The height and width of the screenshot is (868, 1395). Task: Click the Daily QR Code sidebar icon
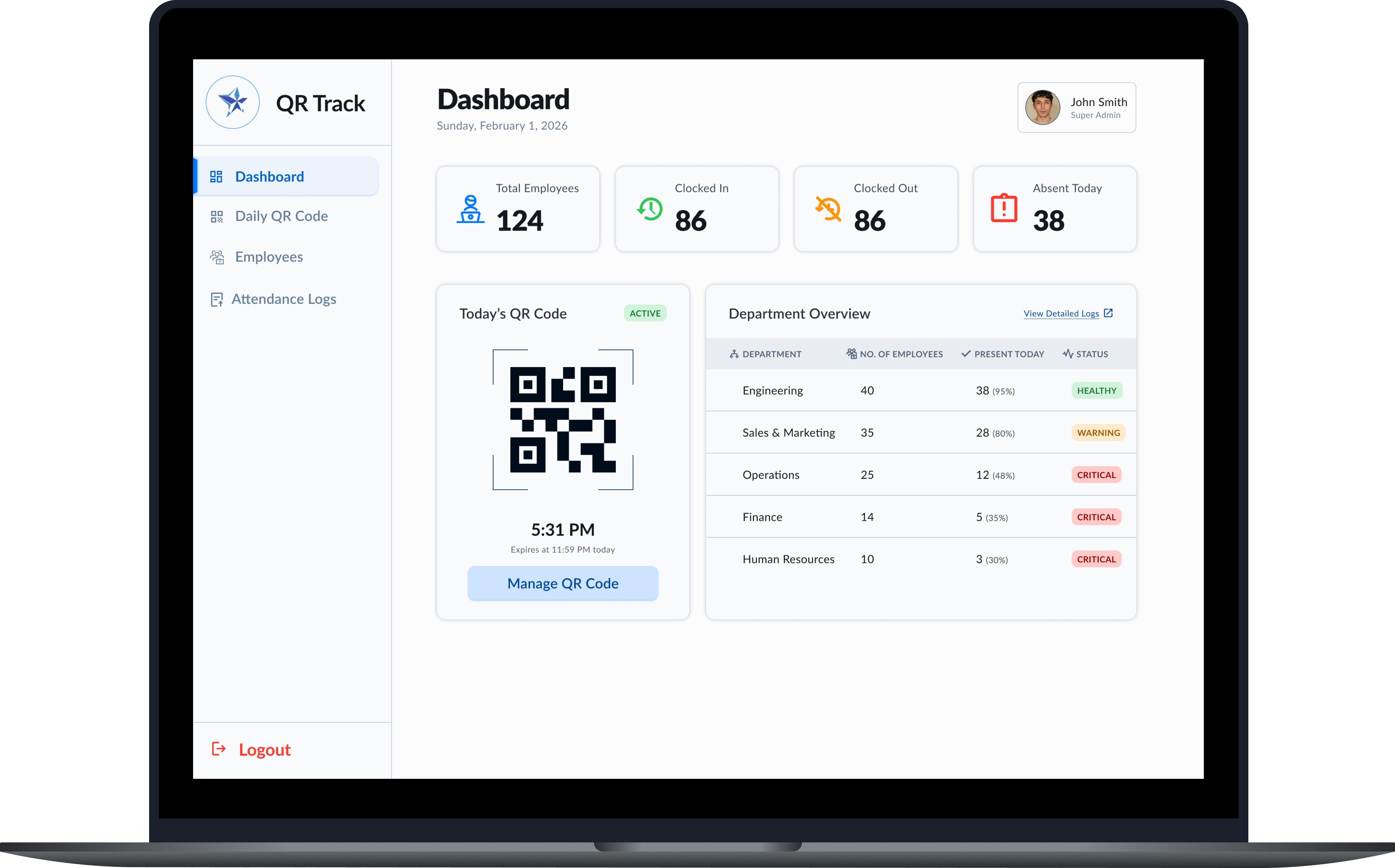pyautogui.click(x=216, y=217)
